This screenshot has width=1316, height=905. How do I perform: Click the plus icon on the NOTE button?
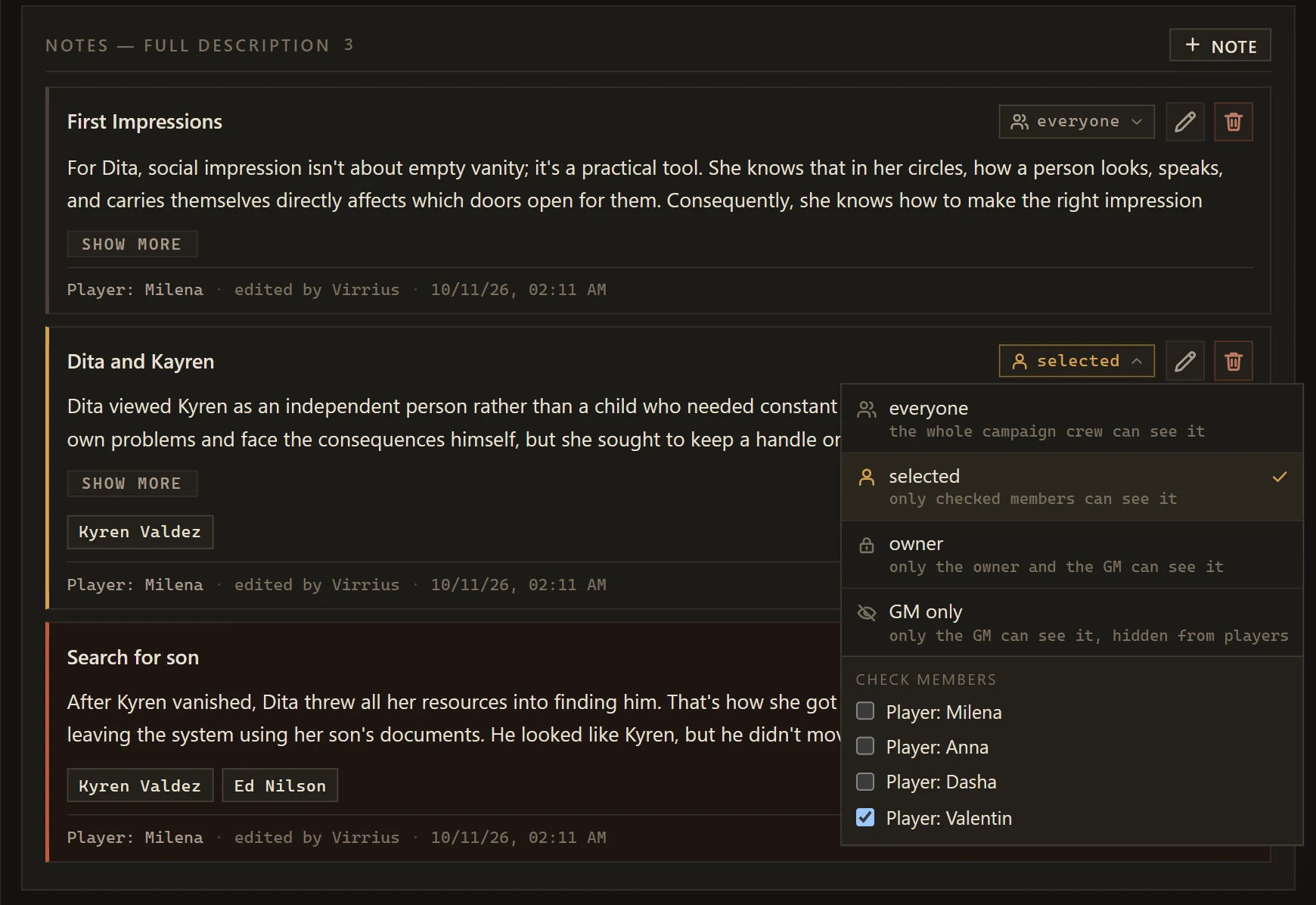[1192, 45]
